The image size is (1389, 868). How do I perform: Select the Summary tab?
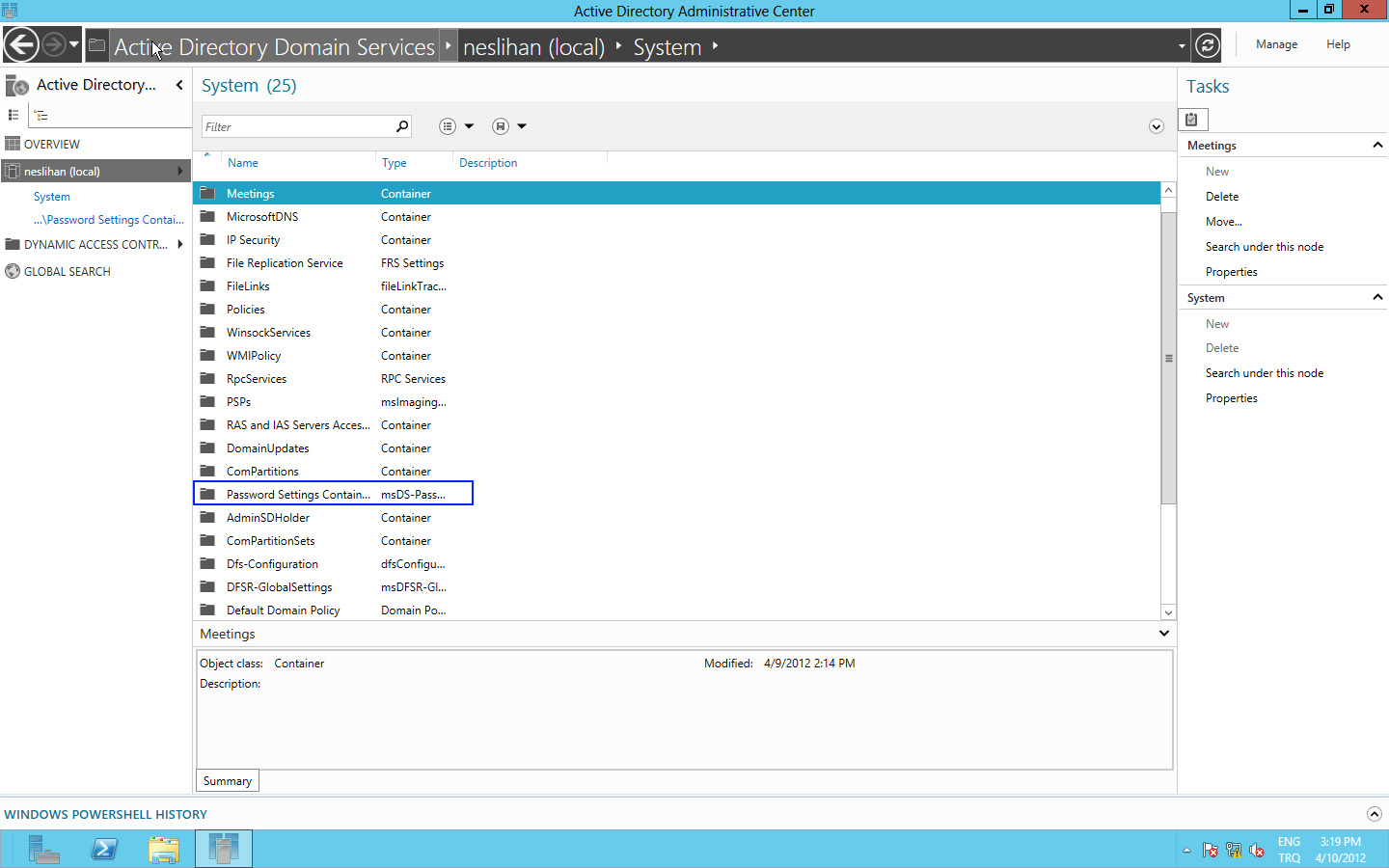(228, 781)
